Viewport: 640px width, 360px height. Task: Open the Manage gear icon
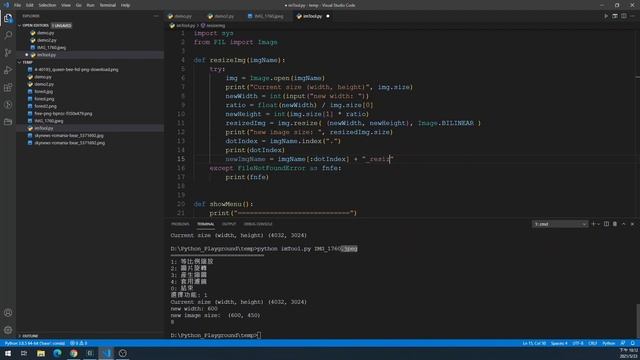8,330
